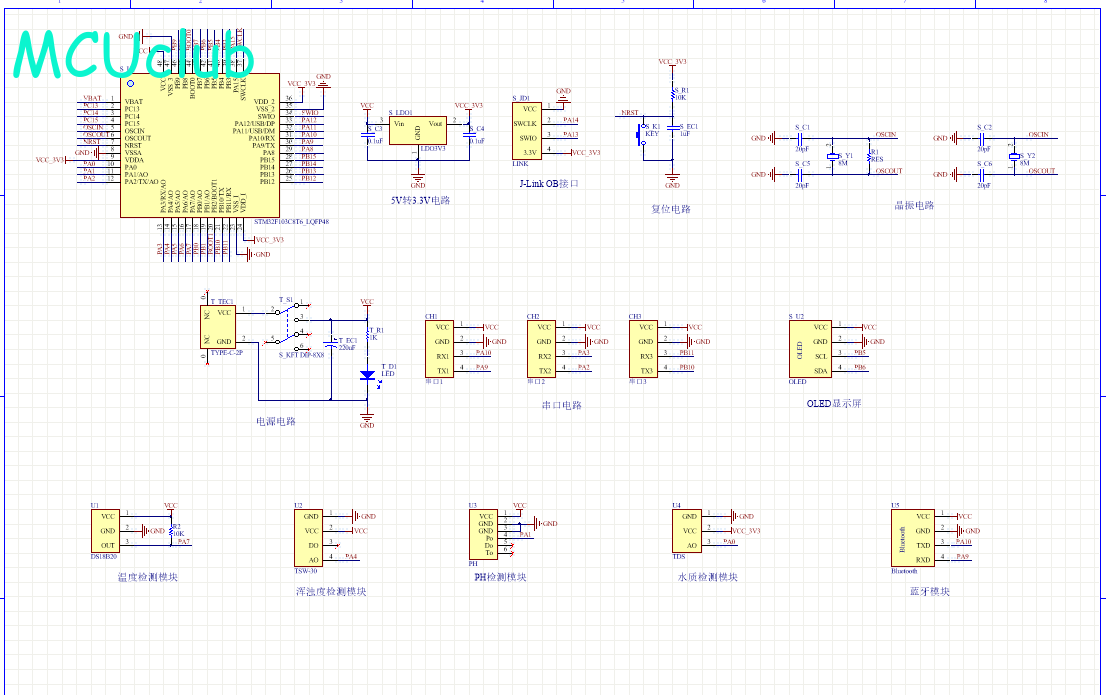
Task: Click the CH3 serial port header
Action: pyautogui.click(x=643, y=348)
